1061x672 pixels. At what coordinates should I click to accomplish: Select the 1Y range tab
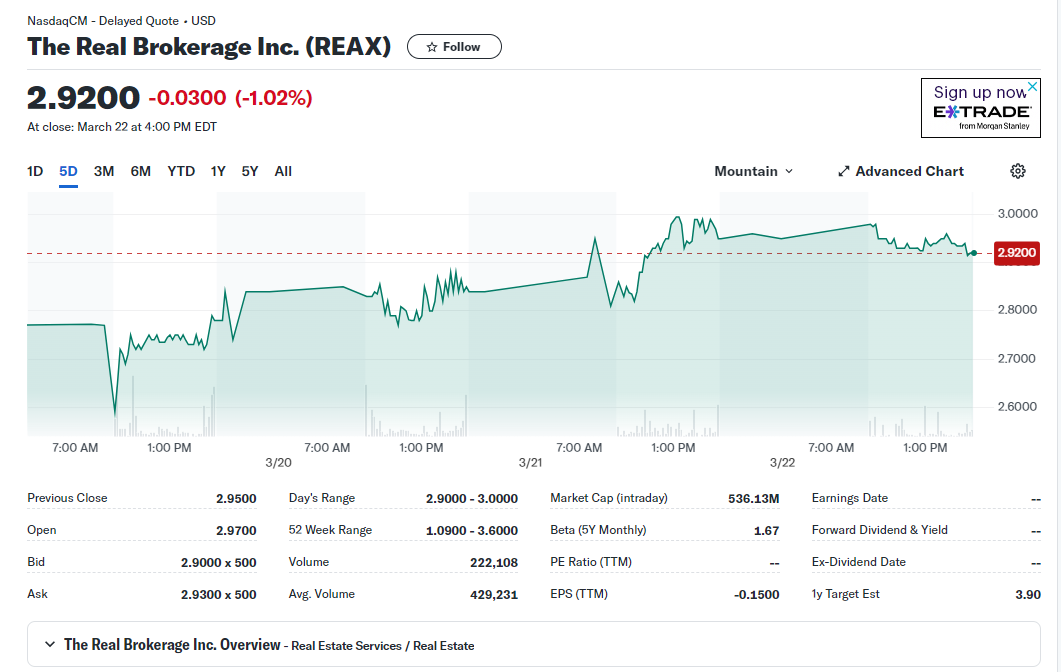pos(218,171)
